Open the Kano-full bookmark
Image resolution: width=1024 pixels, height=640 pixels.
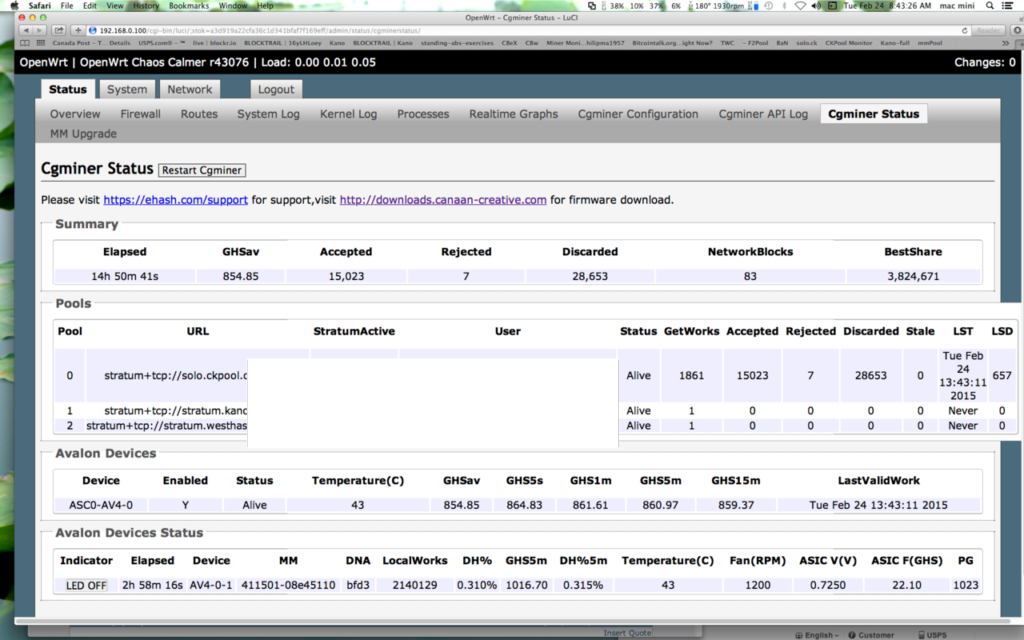point(895,43)
